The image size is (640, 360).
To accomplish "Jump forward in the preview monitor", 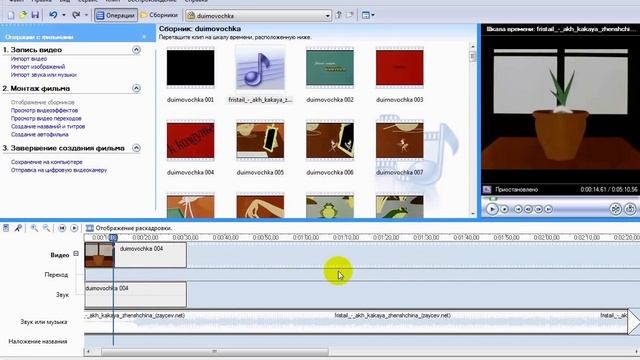I will click(549, 209).
